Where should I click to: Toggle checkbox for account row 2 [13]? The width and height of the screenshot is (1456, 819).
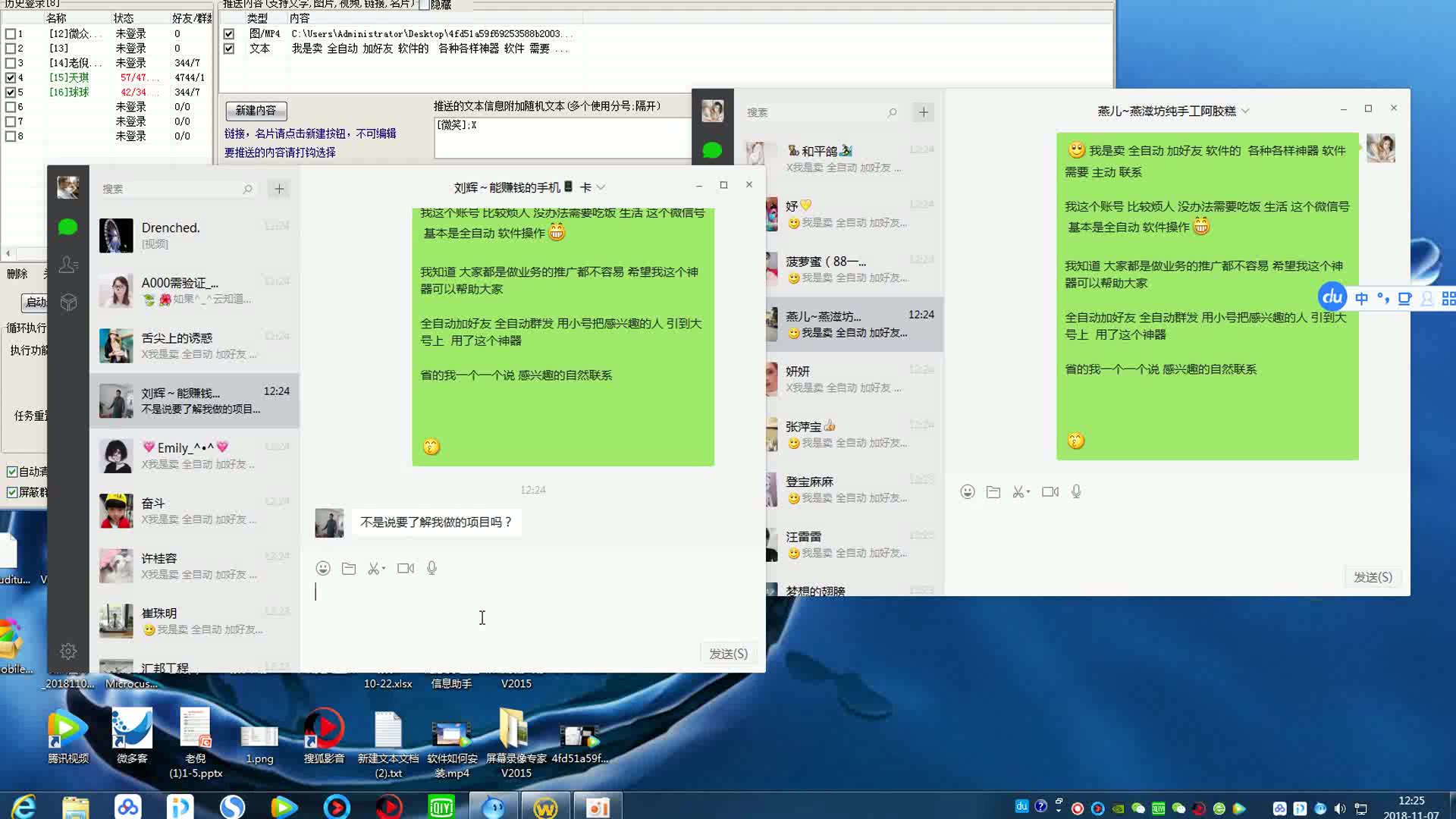point(11,48)
